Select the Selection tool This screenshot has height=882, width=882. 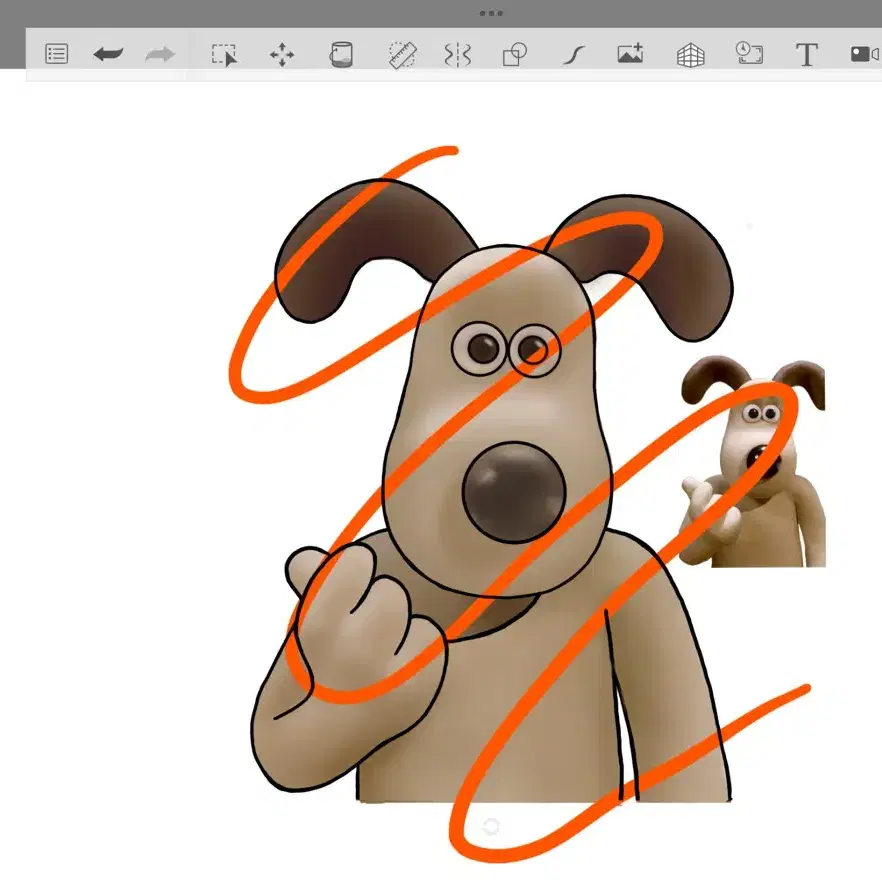[224, 55]
